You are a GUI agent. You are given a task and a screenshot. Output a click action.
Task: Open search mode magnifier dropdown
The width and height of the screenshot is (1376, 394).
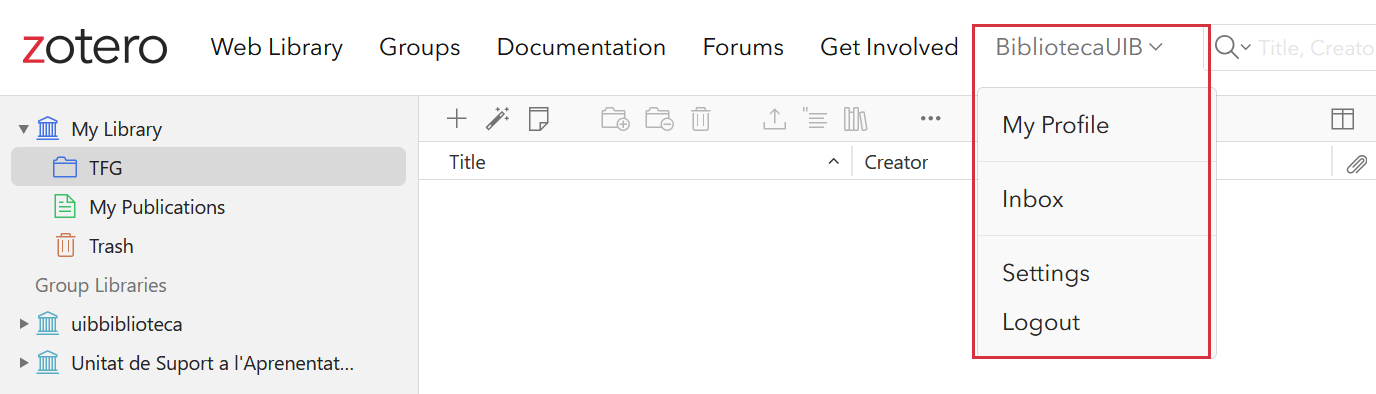pyautogui.click(x=1232, y=47)
